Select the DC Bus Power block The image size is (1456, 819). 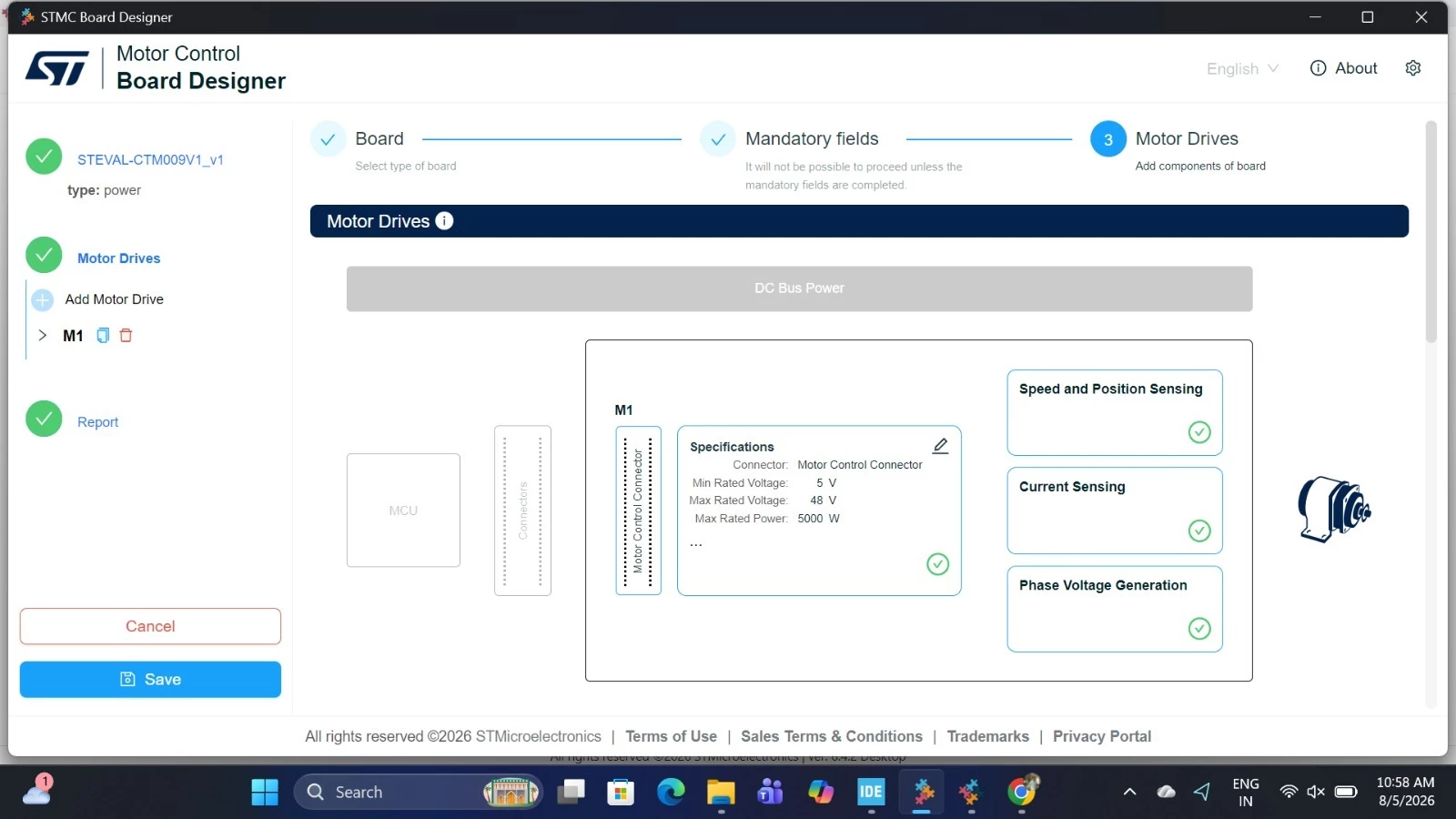click(x=799, y=288)
